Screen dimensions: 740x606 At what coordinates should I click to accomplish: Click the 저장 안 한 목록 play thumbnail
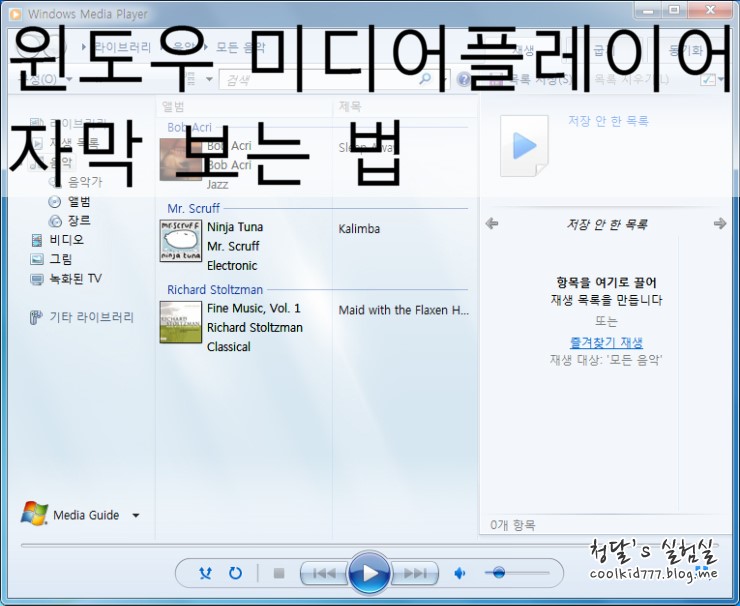tap(524, 146)
